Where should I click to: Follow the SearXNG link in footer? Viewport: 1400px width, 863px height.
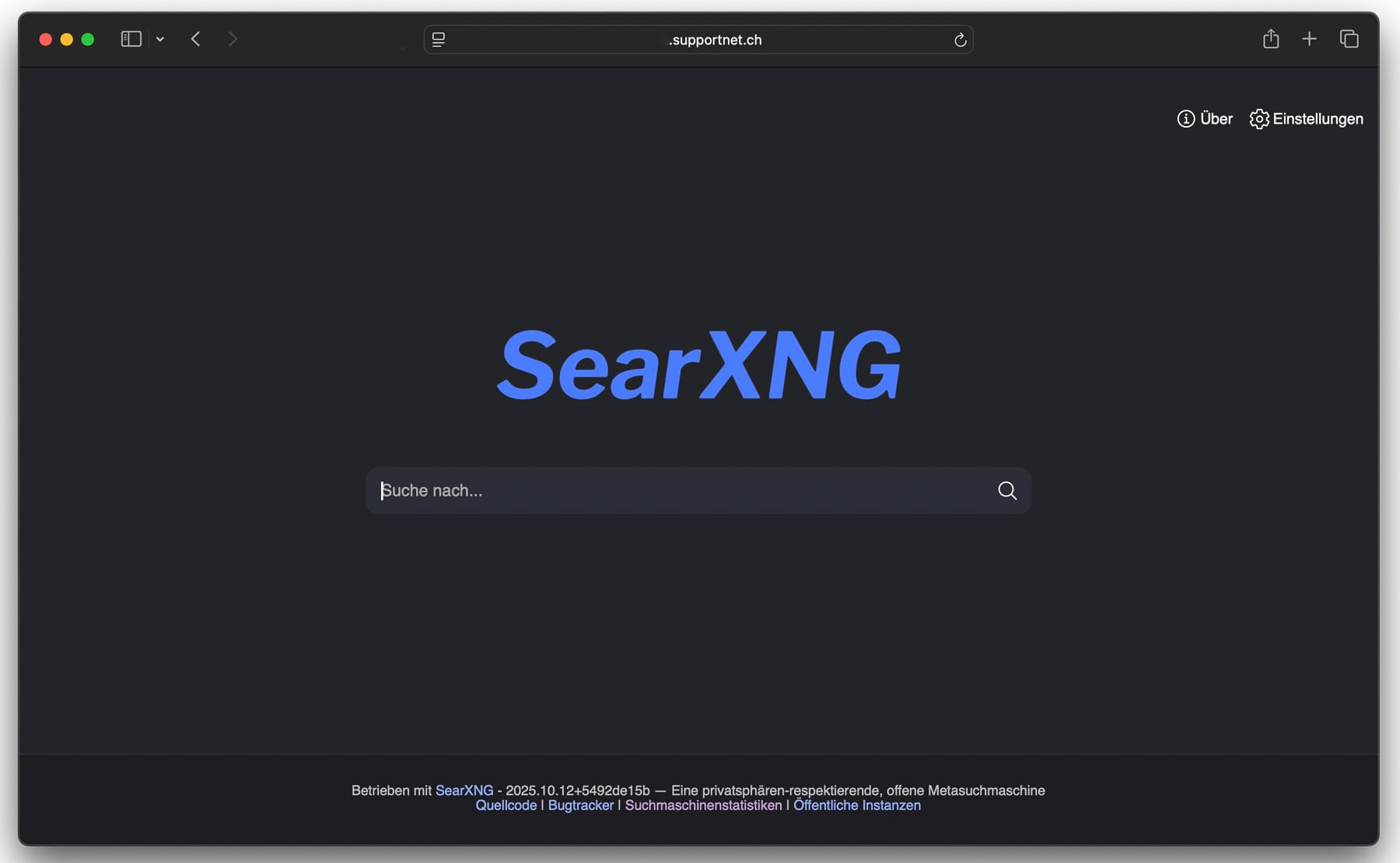pyautogui.click(x=464, y=791)
